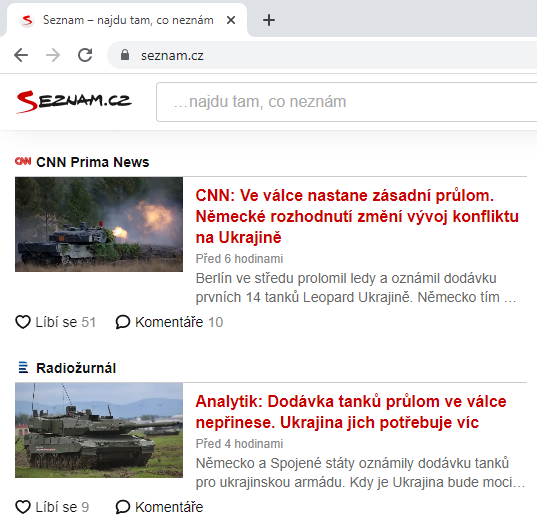Viewport: 537px width, 526px height.
Task: Like the CNN article via heart icon
Action: pyautogui.click(x=23, y=322)
